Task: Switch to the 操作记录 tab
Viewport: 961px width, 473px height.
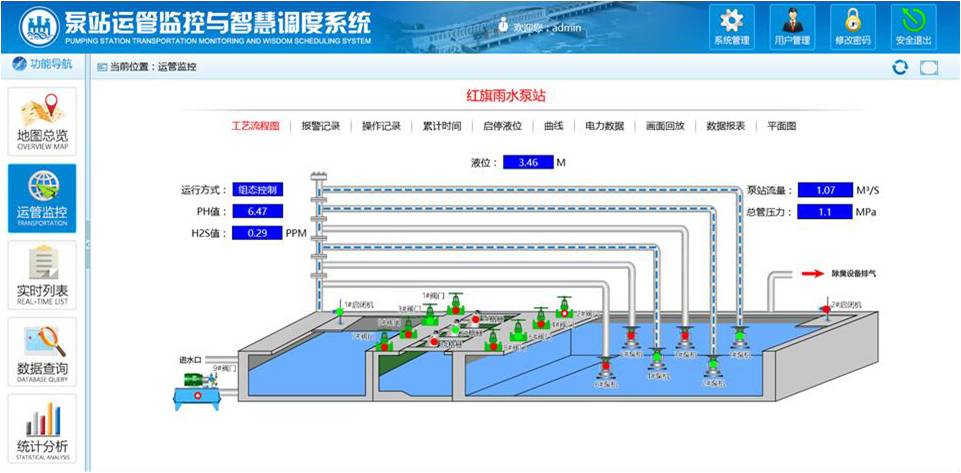Action: [381, 126]
